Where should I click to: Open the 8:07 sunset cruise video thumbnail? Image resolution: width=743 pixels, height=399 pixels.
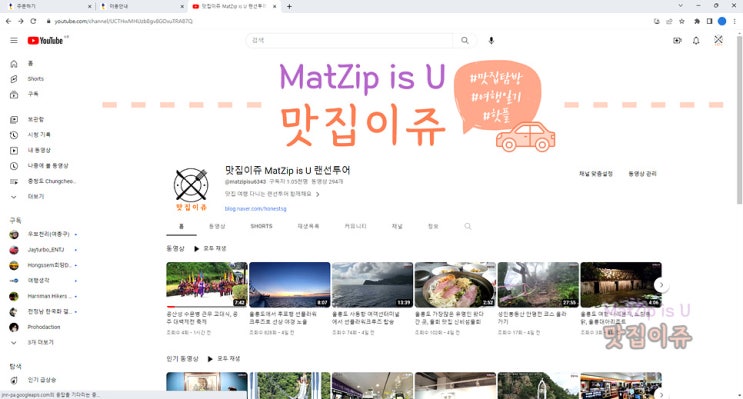(290, 284)
